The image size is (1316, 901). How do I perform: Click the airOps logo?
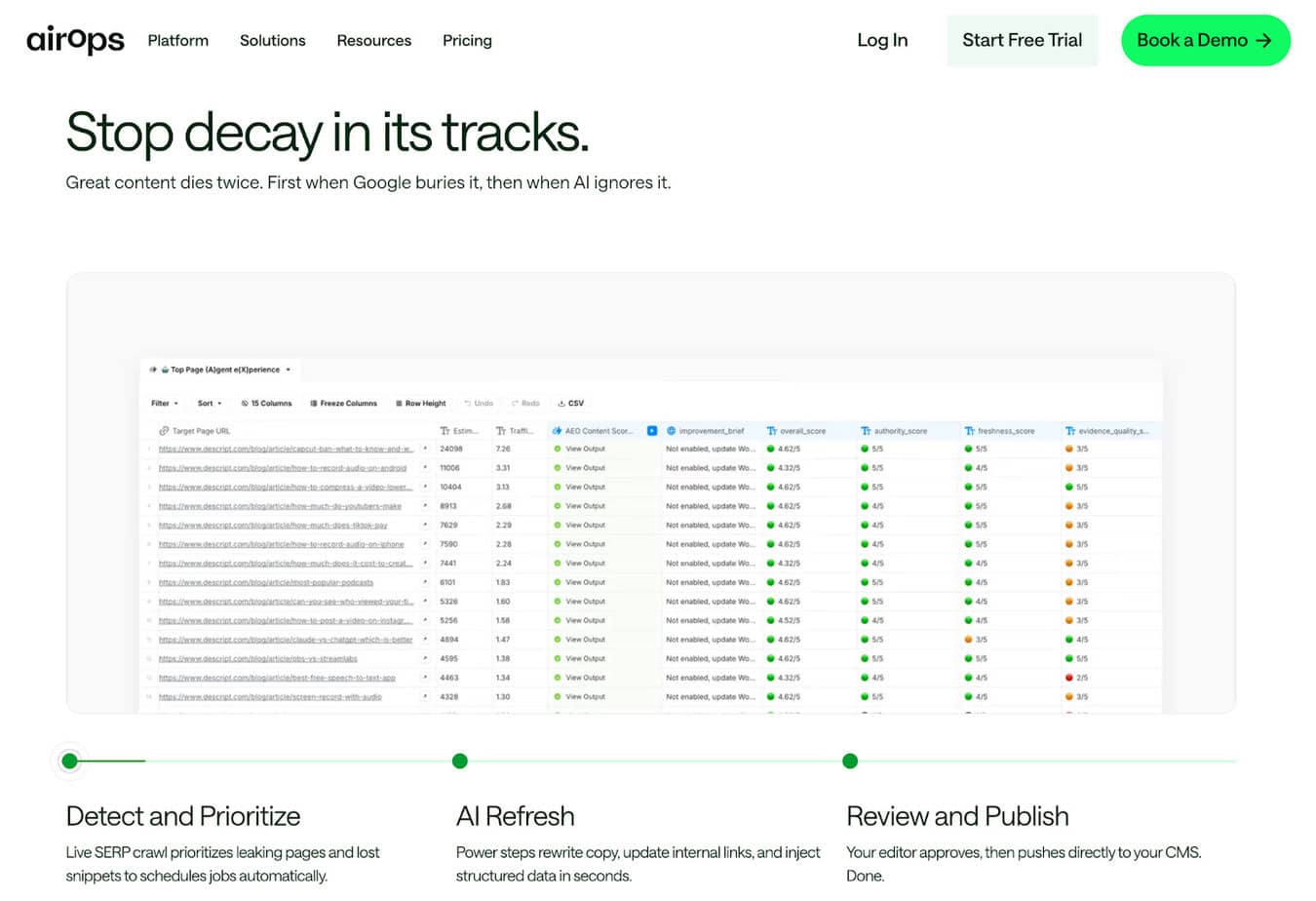[x=75, y=40]
